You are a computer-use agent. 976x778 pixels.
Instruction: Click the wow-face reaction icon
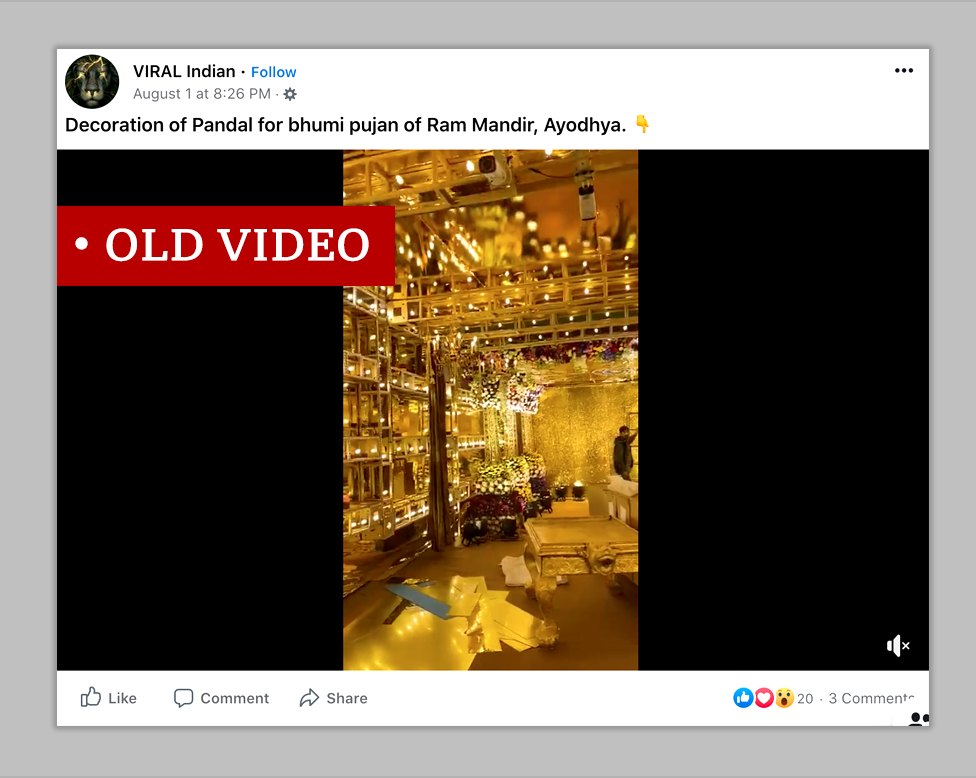click(x=785, y=697)
